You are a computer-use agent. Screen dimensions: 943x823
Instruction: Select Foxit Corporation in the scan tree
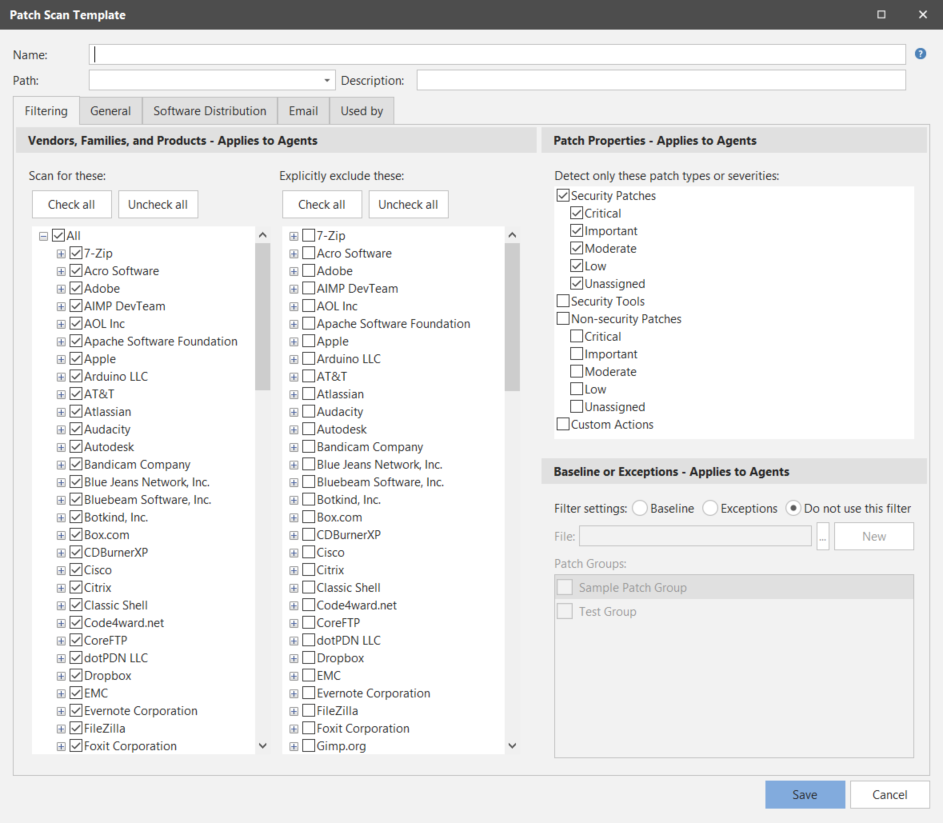pyautogui.click(x=131, y=746)
